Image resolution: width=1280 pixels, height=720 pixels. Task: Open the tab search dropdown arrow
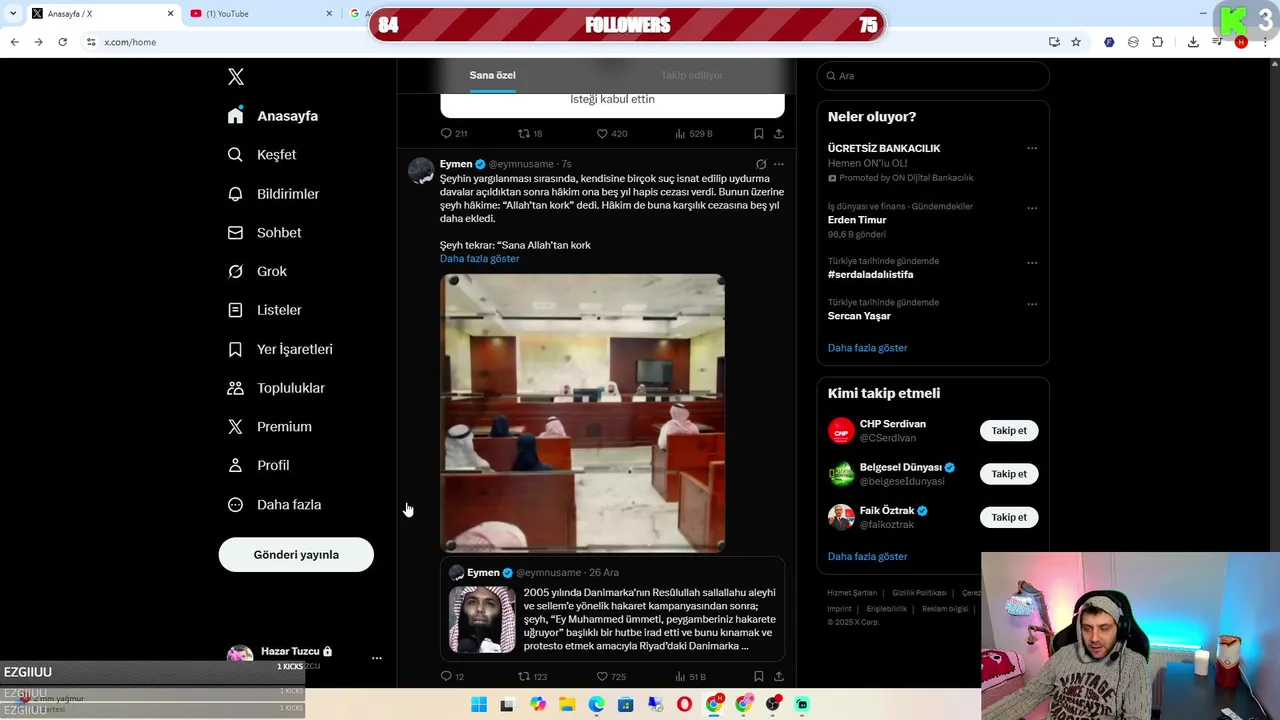coord(13,14)
